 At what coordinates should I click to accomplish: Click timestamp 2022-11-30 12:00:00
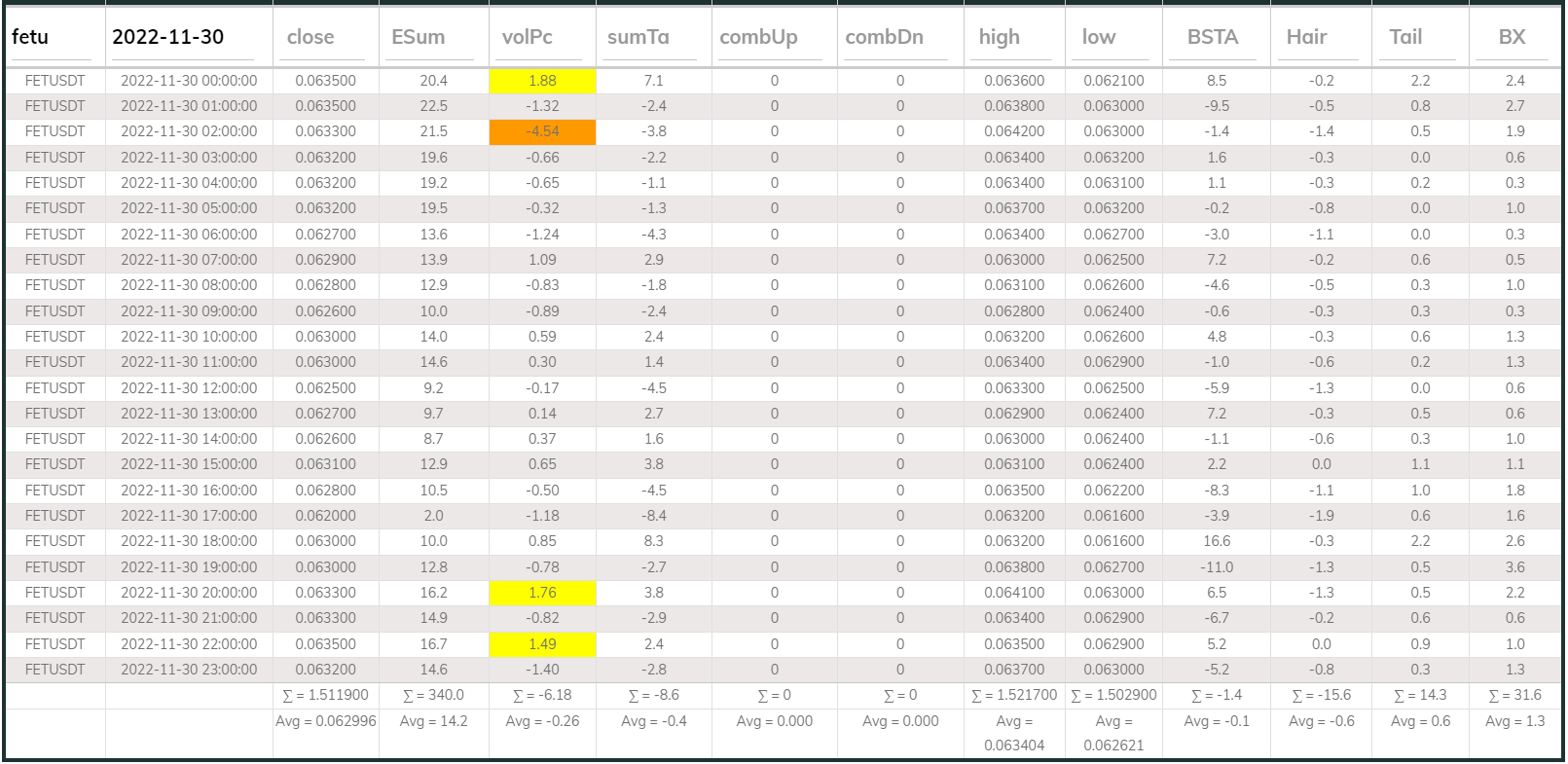coord(189,388)
